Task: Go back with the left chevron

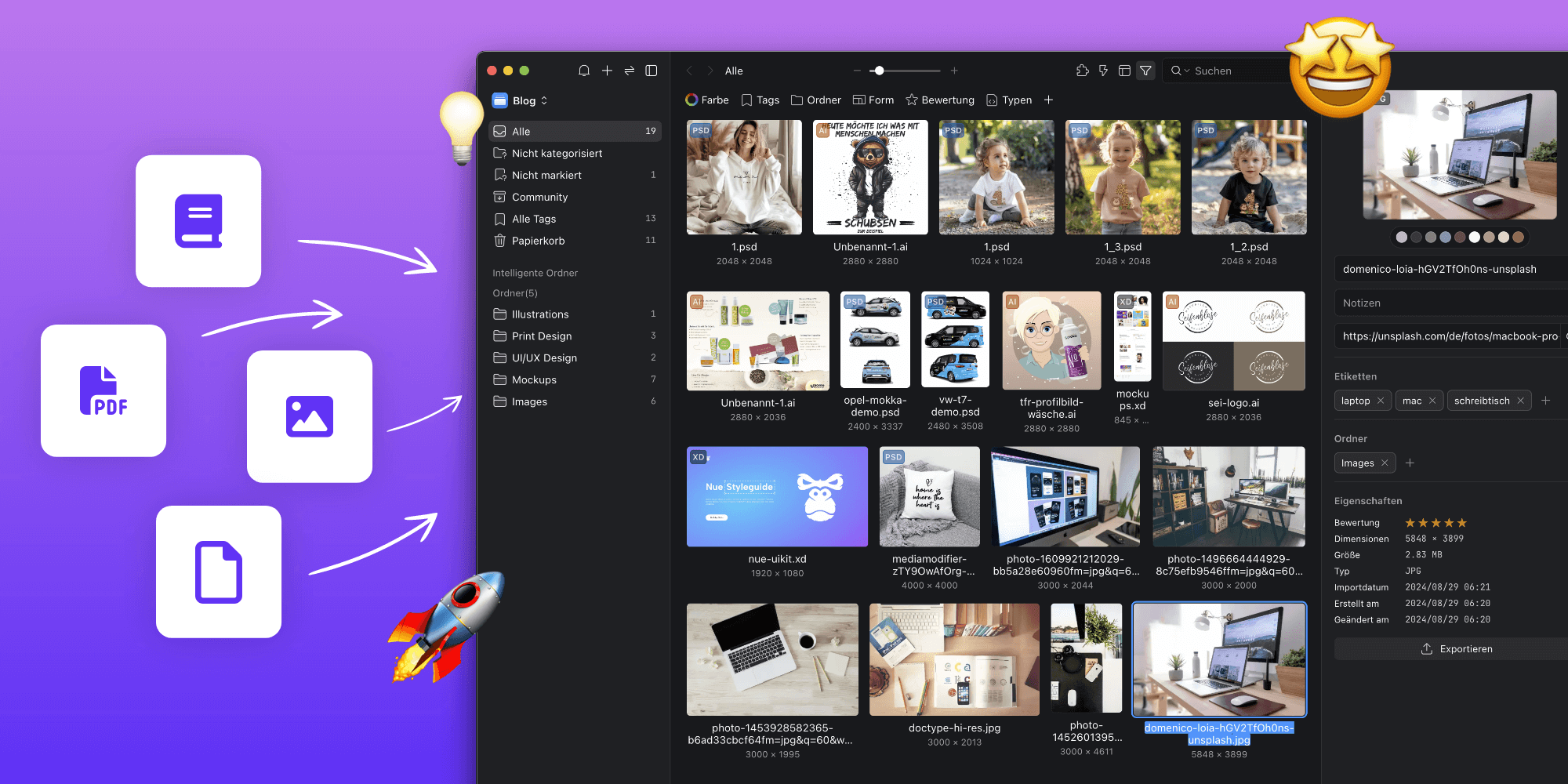Action: (x=689, y=71)
